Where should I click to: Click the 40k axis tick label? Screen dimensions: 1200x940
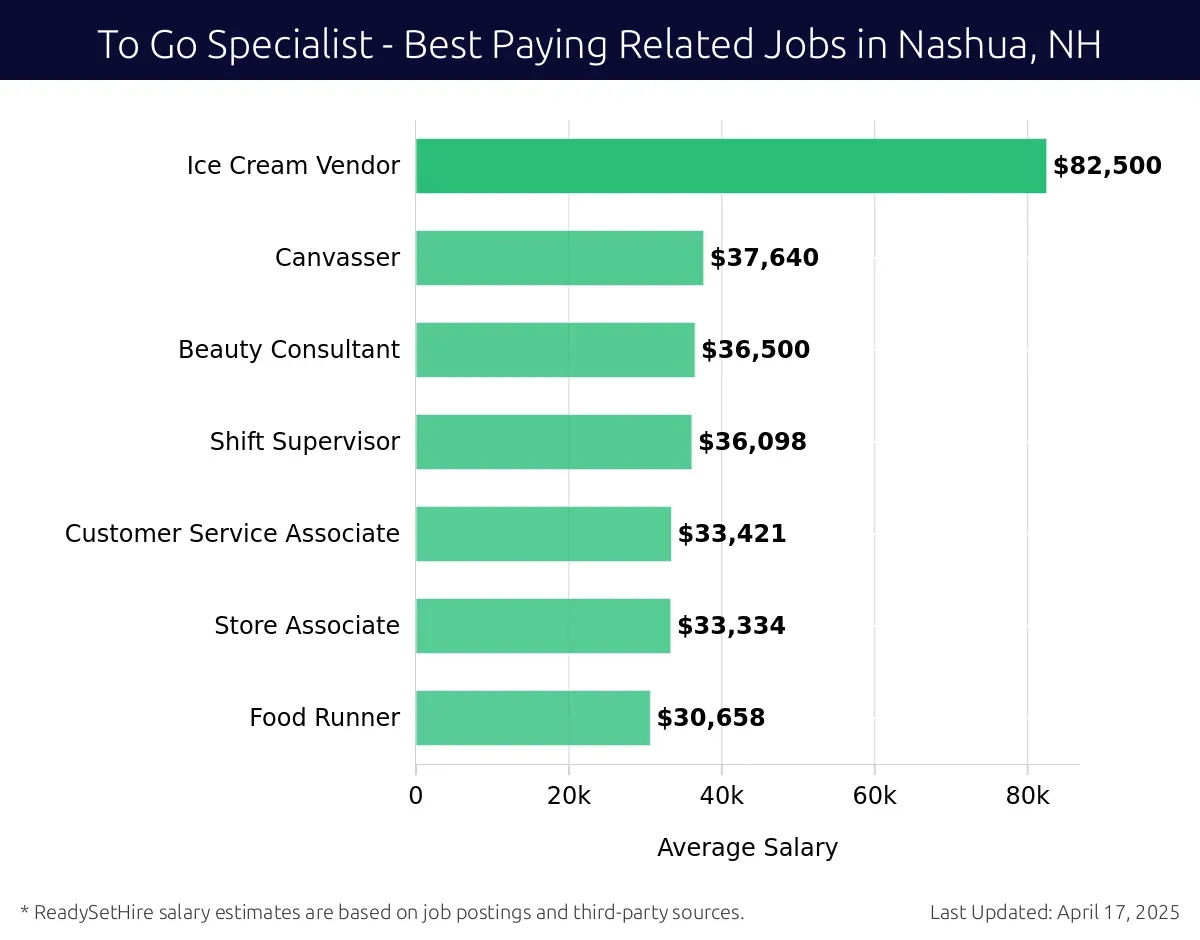(722, 796)
